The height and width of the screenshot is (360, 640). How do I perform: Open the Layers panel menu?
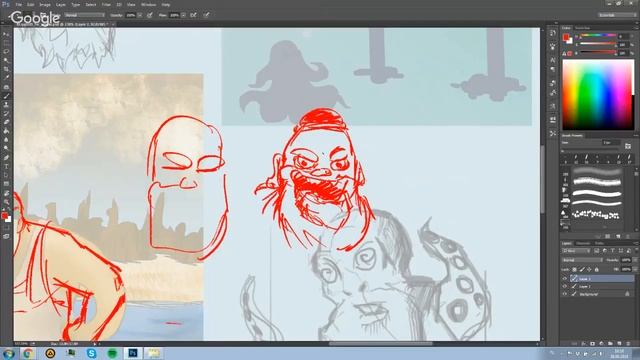click(636, 243)
